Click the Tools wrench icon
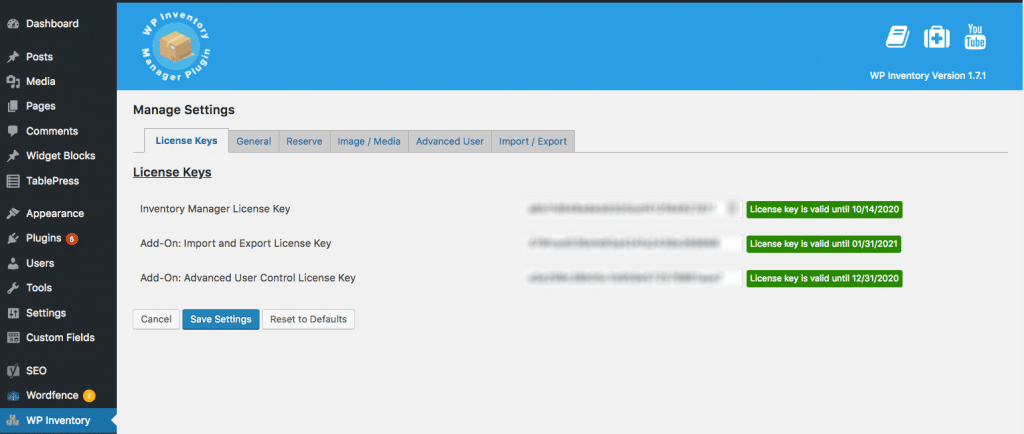1024x434 pixels. click(x=12, y=288)
